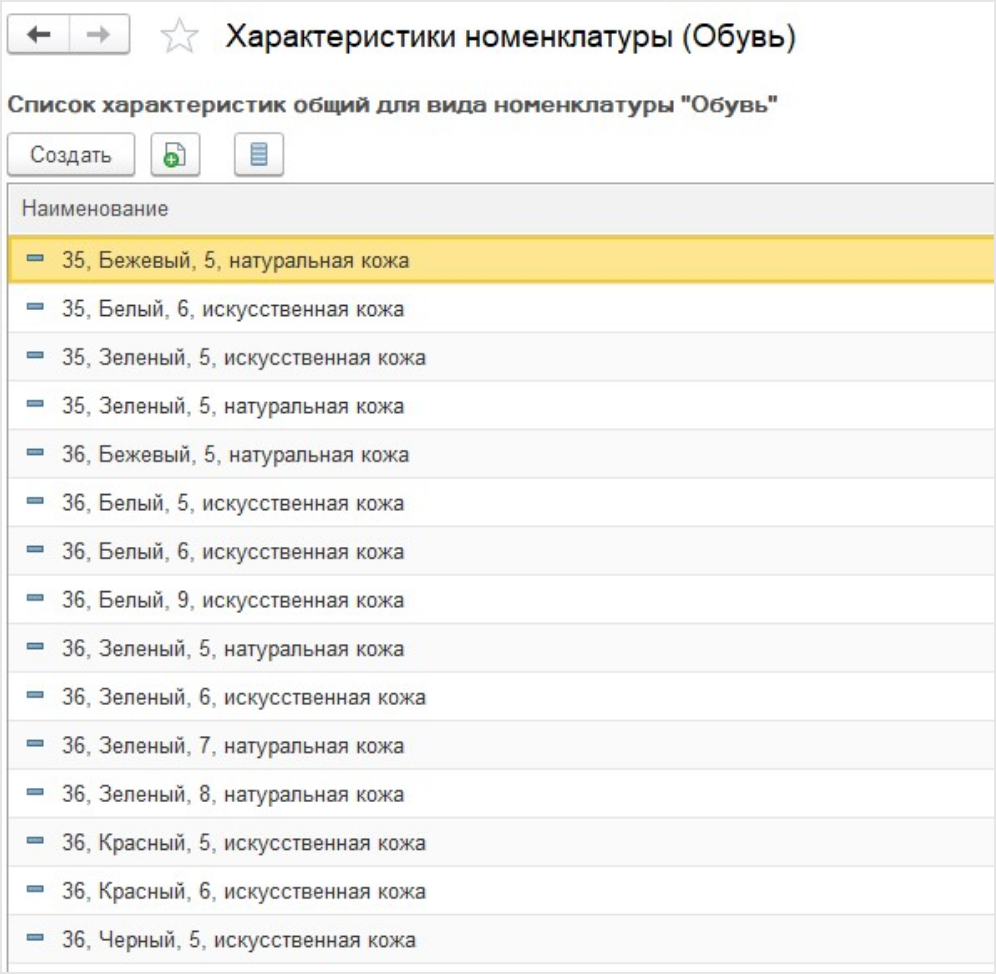
Task: Click the icon of row 36, Зеленый, 6, искусственная кожа
Action: (x=36, y=697)
